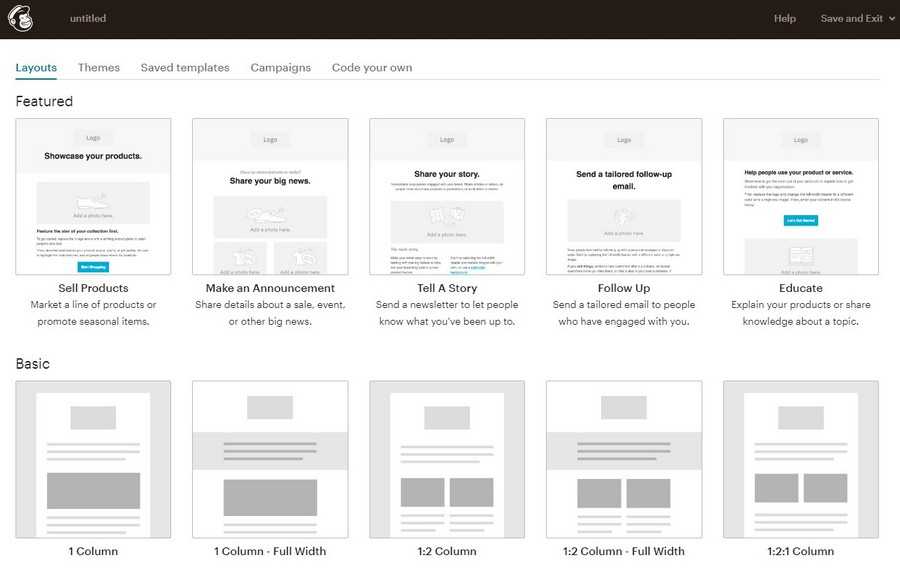
Task: Open the Saved templates tab
Action: pyautogui.click(x=185, y=68)
